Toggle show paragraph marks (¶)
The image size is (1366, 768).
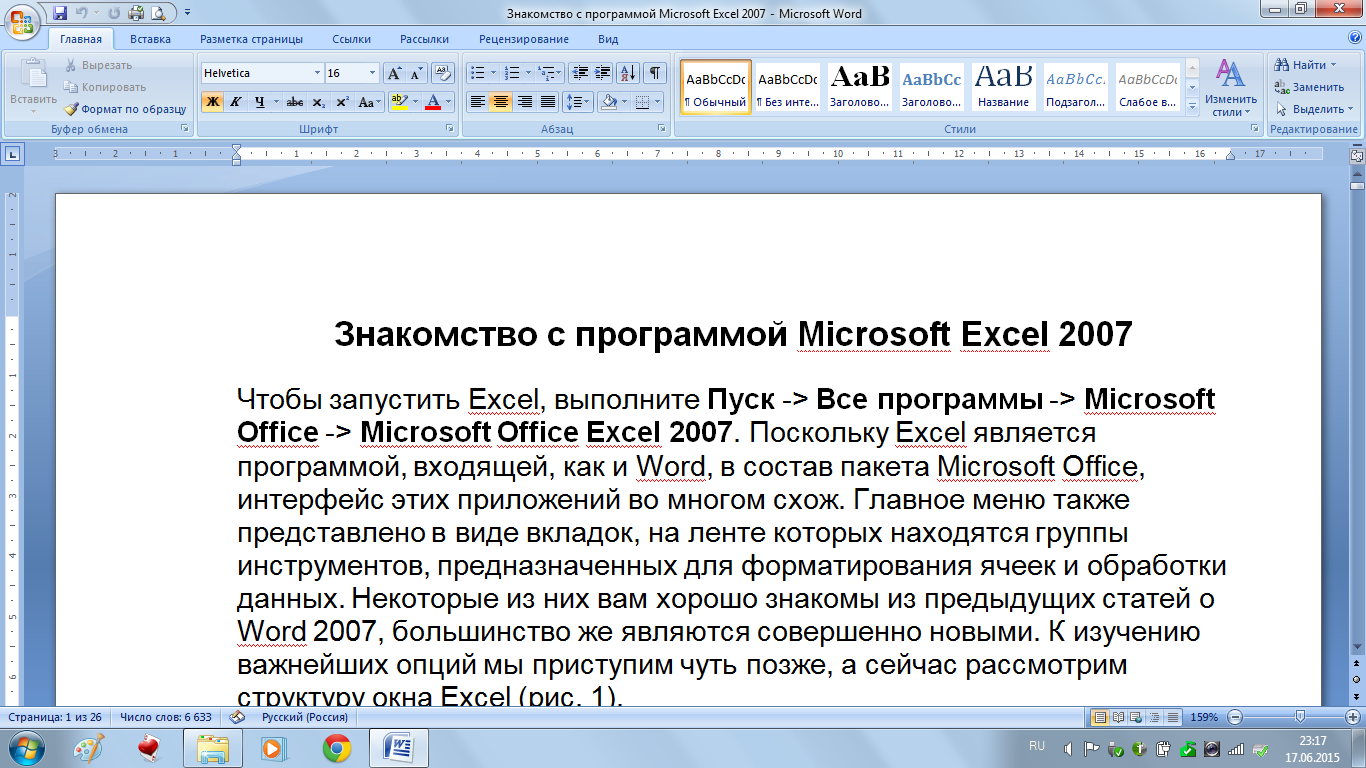[655, 73]
